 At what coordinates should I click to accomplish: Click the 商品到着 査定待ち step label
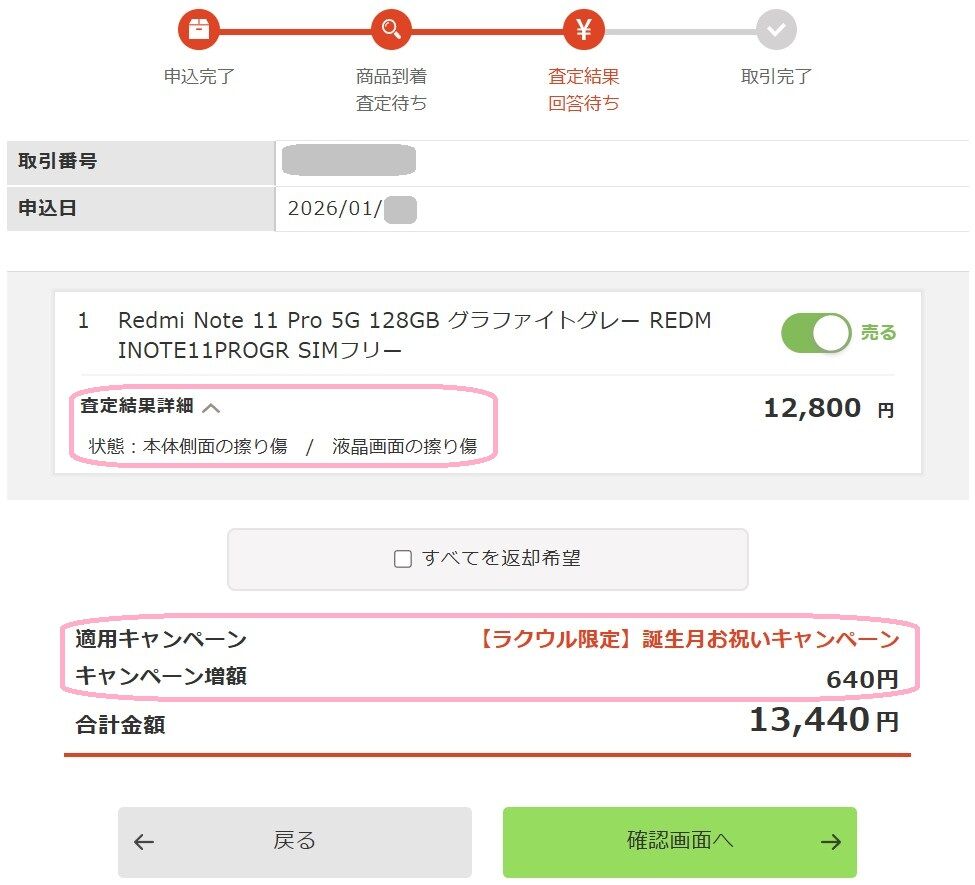point(391,89)
